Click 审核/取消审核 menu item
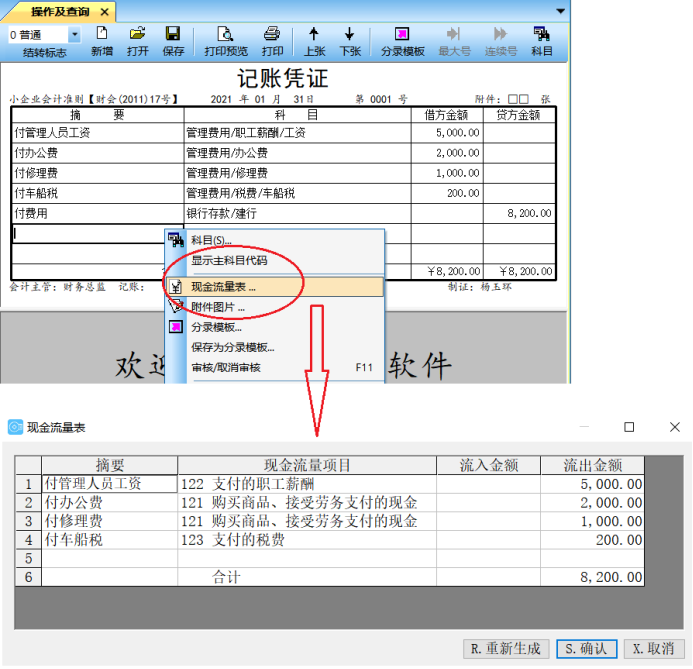 (x=226, y=368)
